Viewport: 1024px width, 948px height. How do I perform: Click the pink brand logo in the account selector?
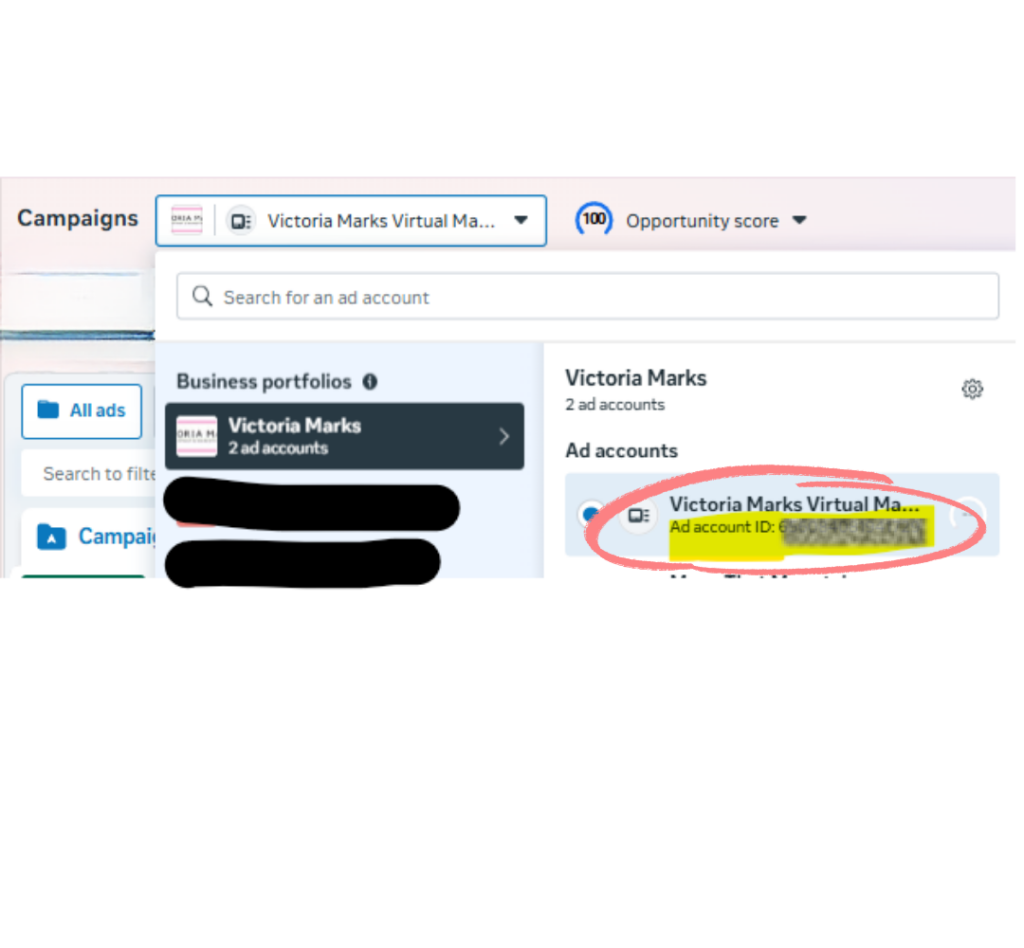(186, 220)
